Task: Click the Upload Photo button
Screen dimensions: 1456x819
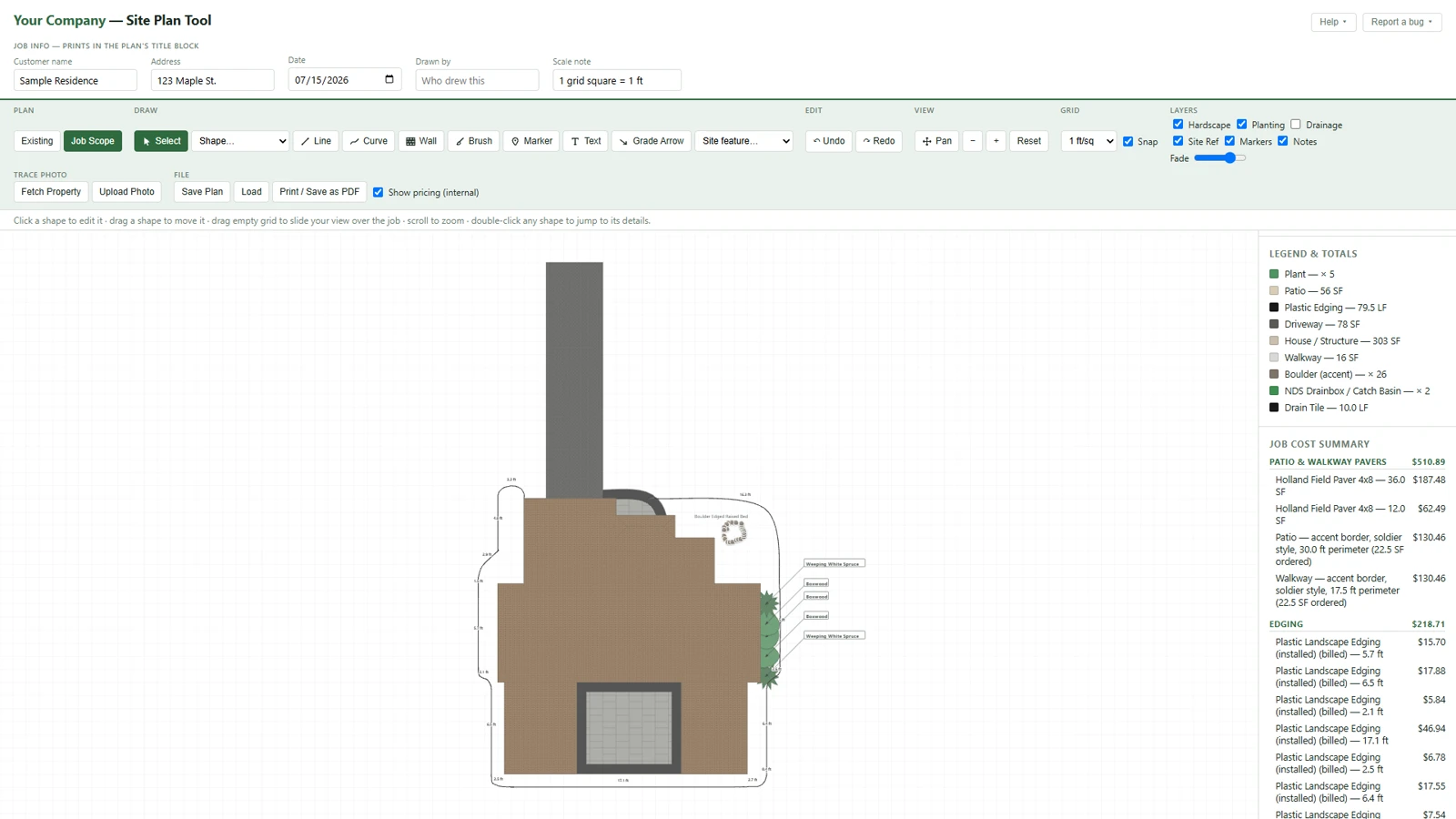Action: click(x=126, y=192)
